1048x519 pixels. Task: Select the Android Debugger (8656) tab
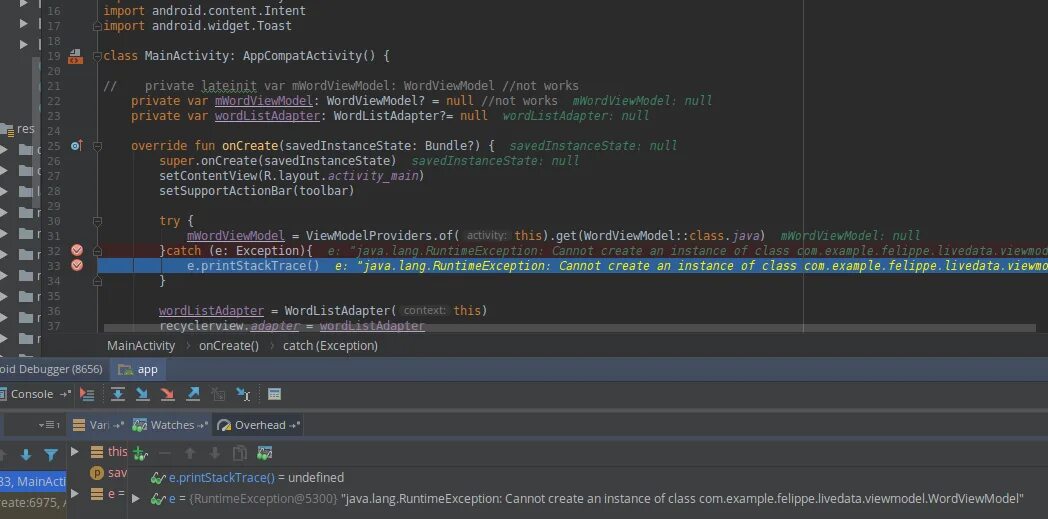(x=51, y=369)
